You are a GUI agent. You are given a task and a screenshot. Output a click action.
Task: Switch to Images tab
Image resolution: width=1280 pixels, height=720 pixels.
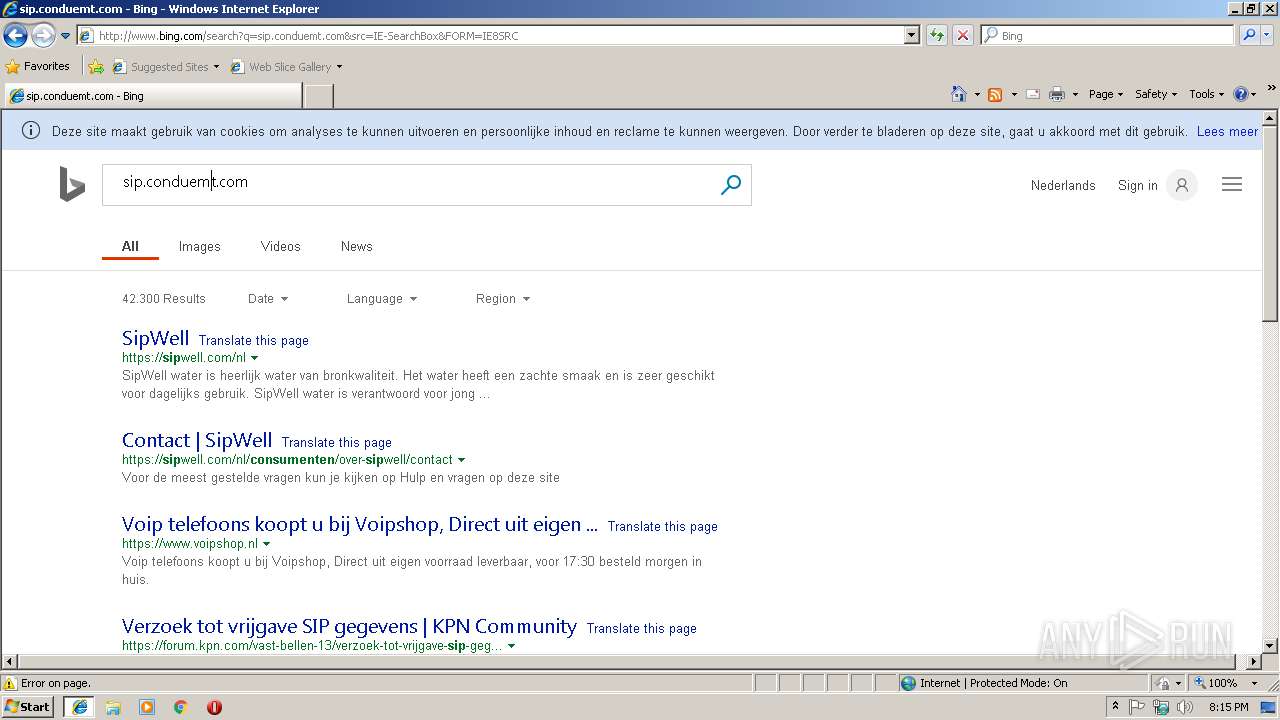[x=199, y=246]
